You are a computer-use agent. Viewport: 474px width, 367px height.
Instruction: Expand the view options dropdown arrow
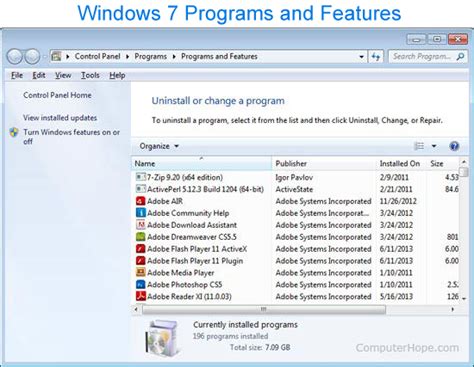tap(434, 146)
